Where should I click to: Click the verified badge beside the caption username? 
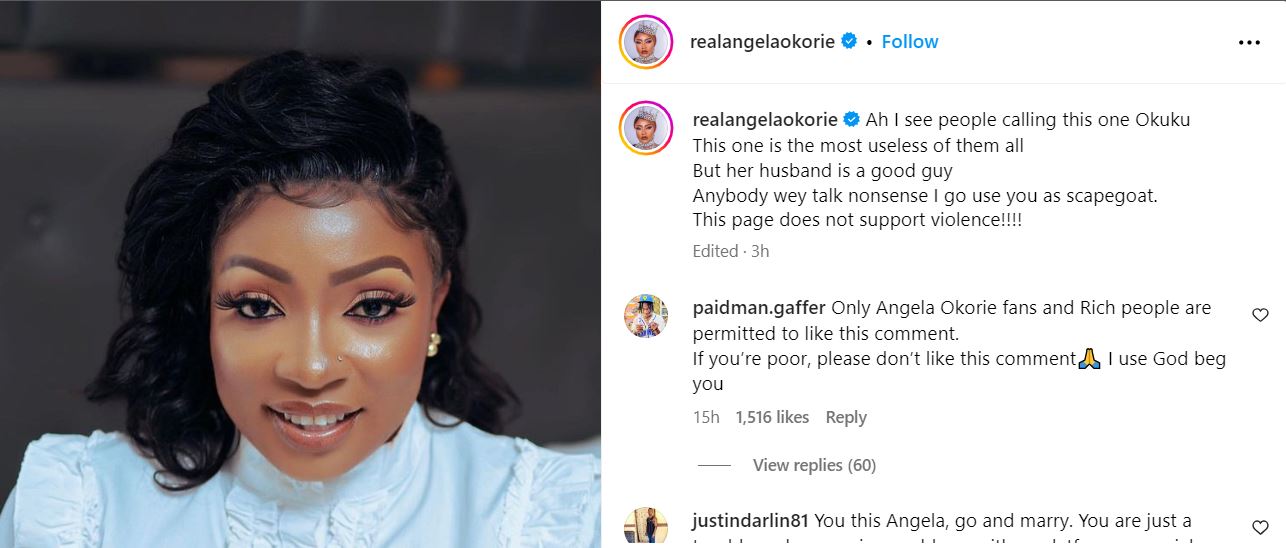tap(852, 120)
